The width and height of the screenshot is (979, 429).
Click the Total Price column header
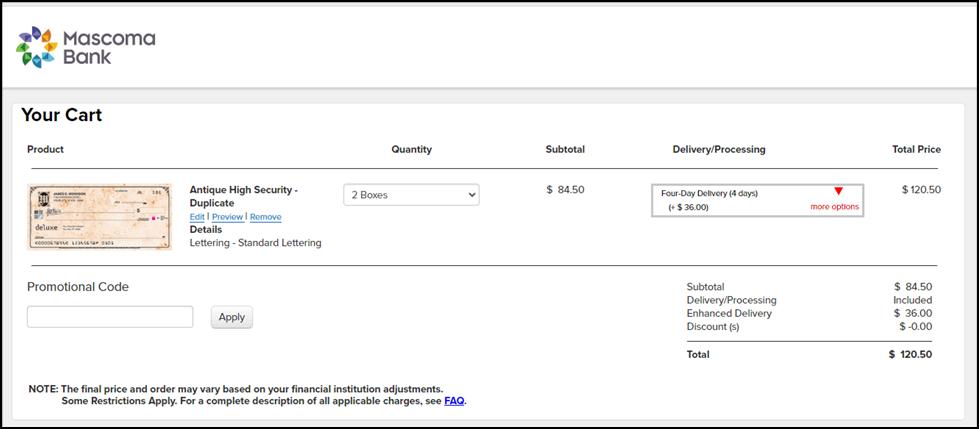click(x=916, y=150)
